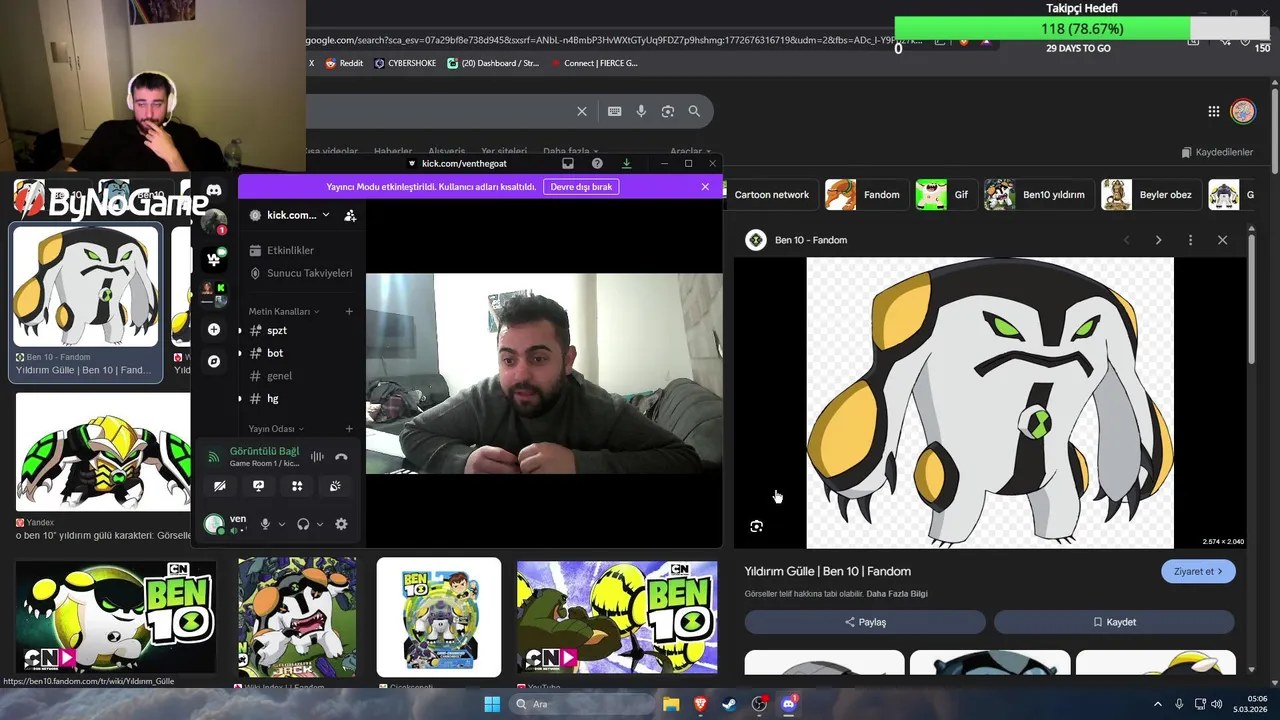Open the Windows Start menu
Image resolution: width=1280 pixels, height=720 pixels.
[492, 704]
